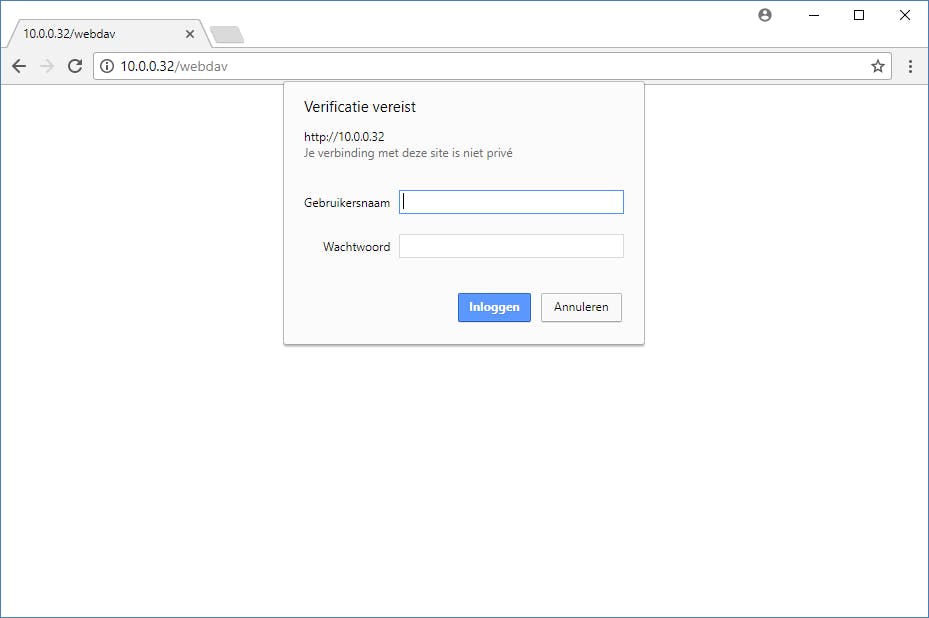Close the 10.0.0.32/webdav tab
The width and height of the screenshot is (929, 618).
click(190, 34)
